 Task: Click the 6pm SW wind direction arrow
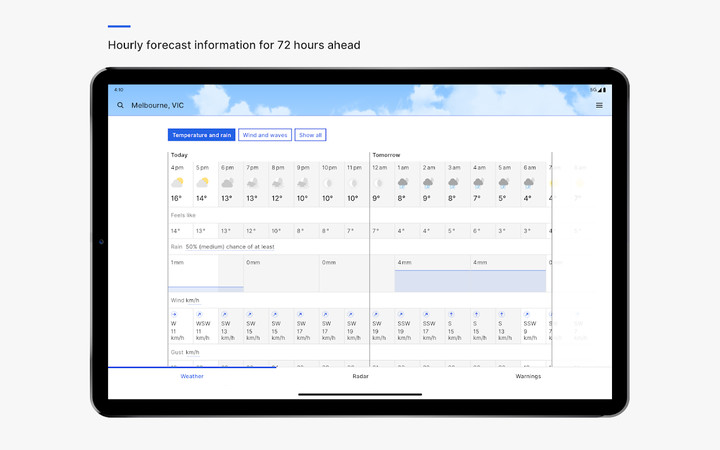(x=225, y=315)
